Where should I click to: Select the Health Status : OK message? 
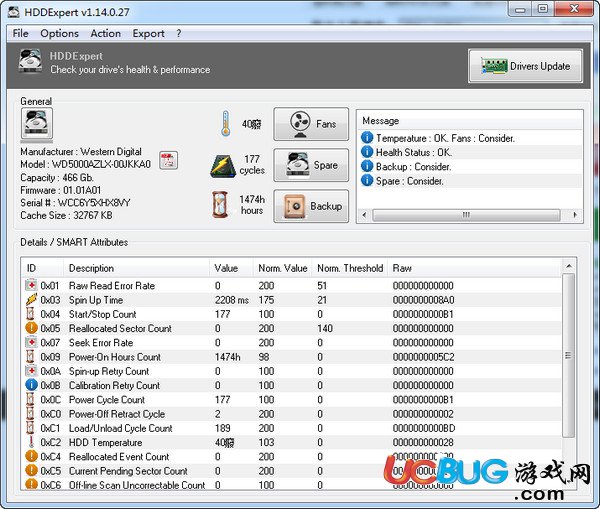pyautogui.click(x=414, y=152)
